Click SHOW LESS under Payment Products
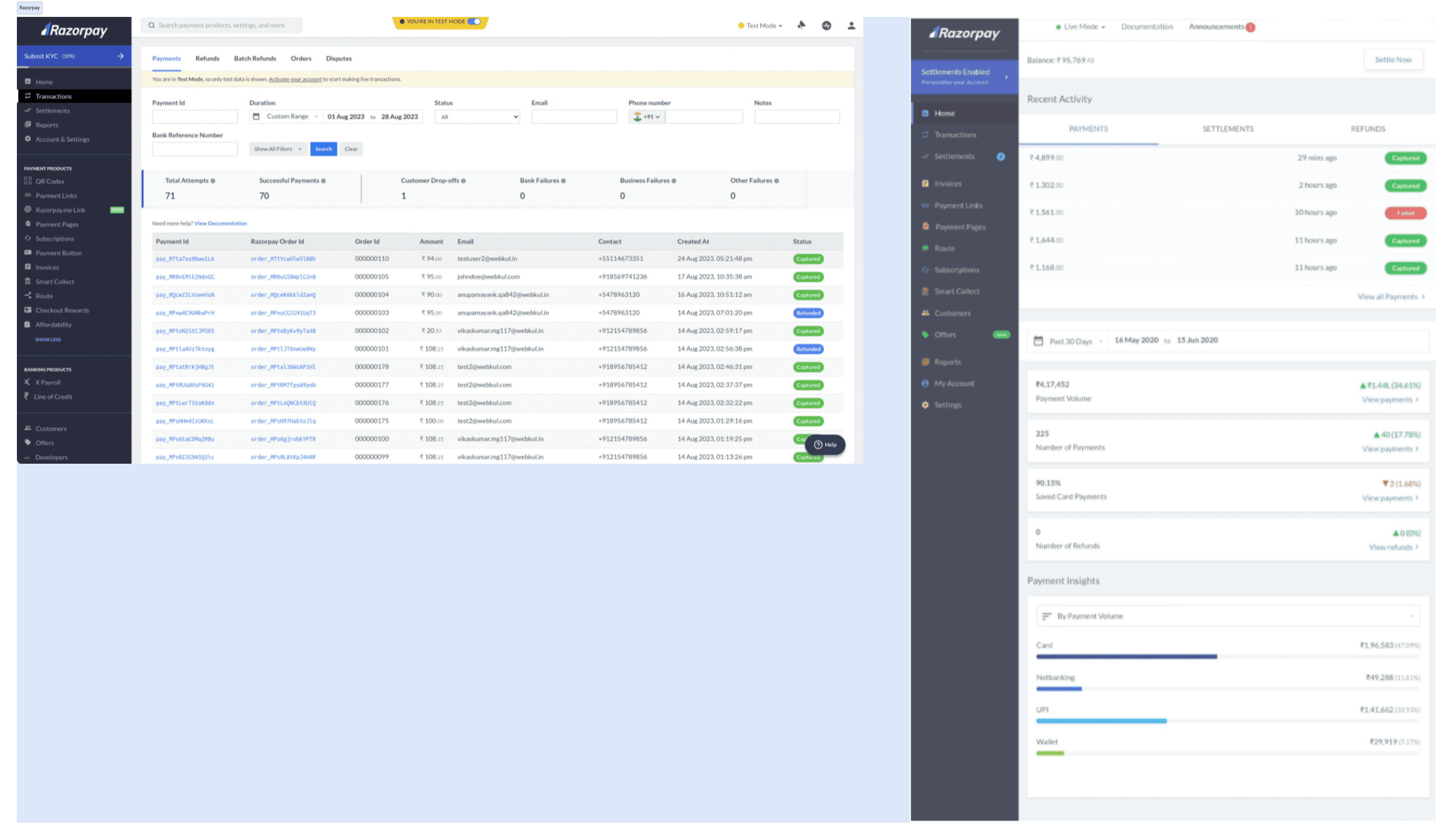The width and height of the screenshot is (1453, 840). click(x=48, y=340)
